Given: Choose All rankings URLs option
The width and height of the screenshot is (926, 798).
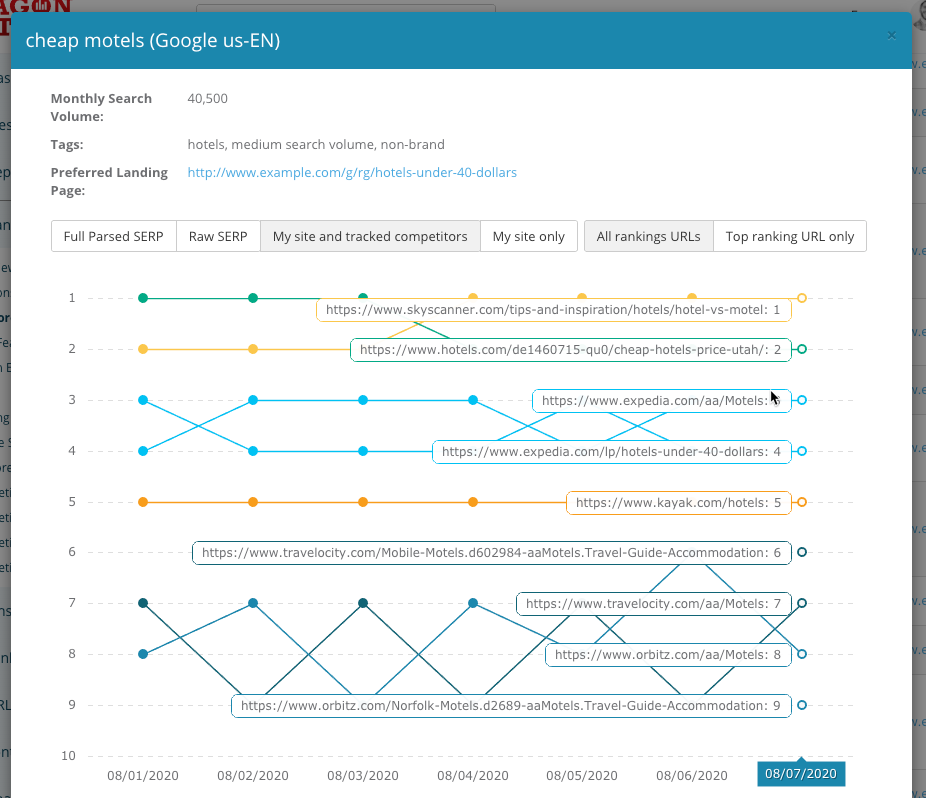Looking at the screenshot, I should pos(648,237).
